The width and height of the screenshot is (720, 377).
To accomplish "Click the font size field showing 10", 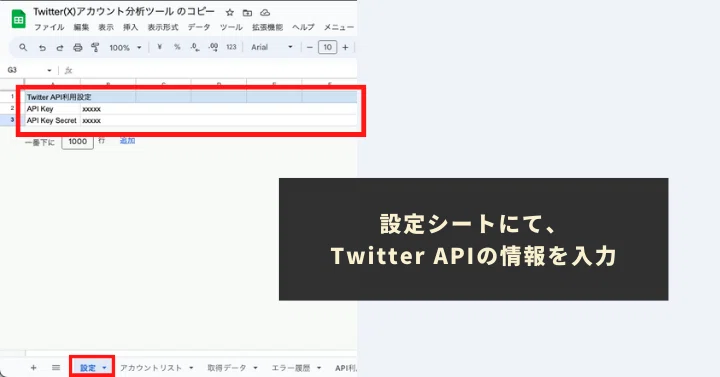I will coord(327,47).
